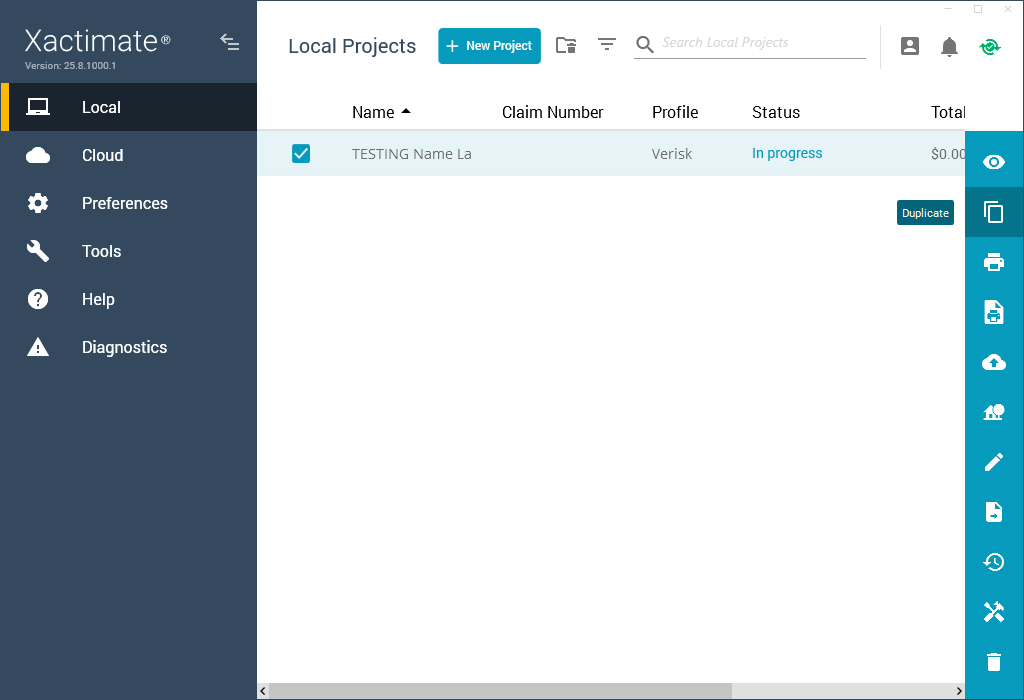This screenshot has height=700, width=1024.
Task: Select the TESTING Name La project name
Action: point(411,154)
